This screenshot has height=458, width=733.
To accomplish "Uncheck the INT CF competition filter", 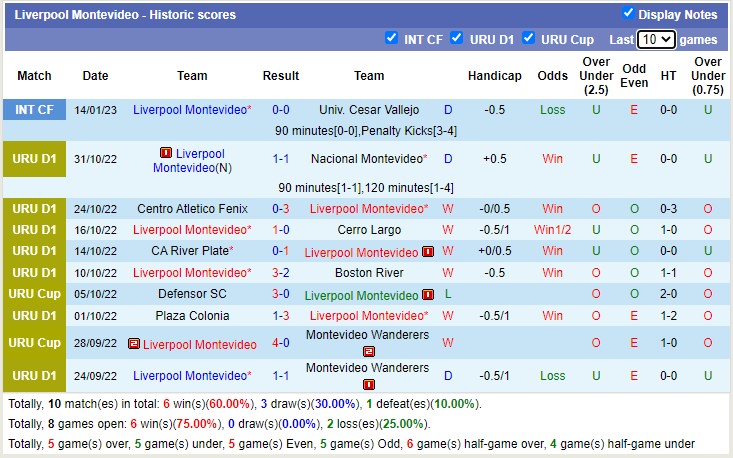I will [x=391, y=38].
